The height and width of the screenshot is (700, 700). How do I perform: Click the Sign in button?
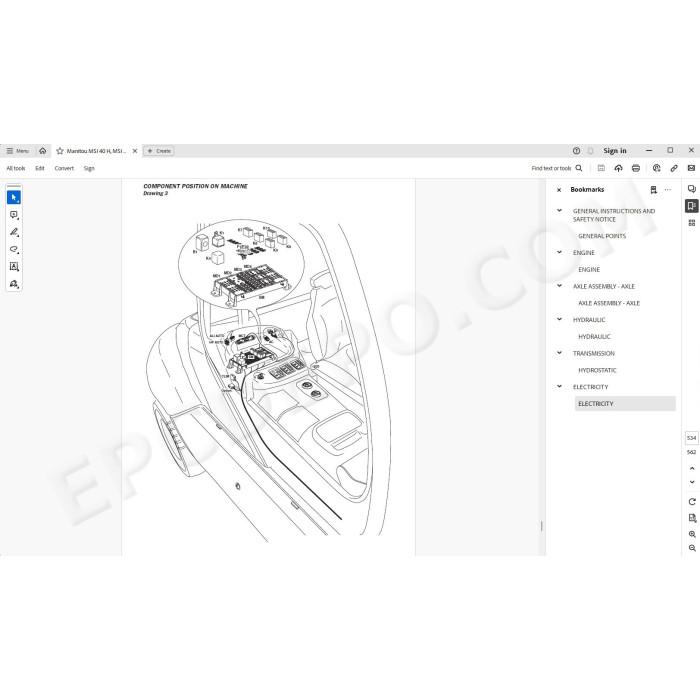pos(615,151)
